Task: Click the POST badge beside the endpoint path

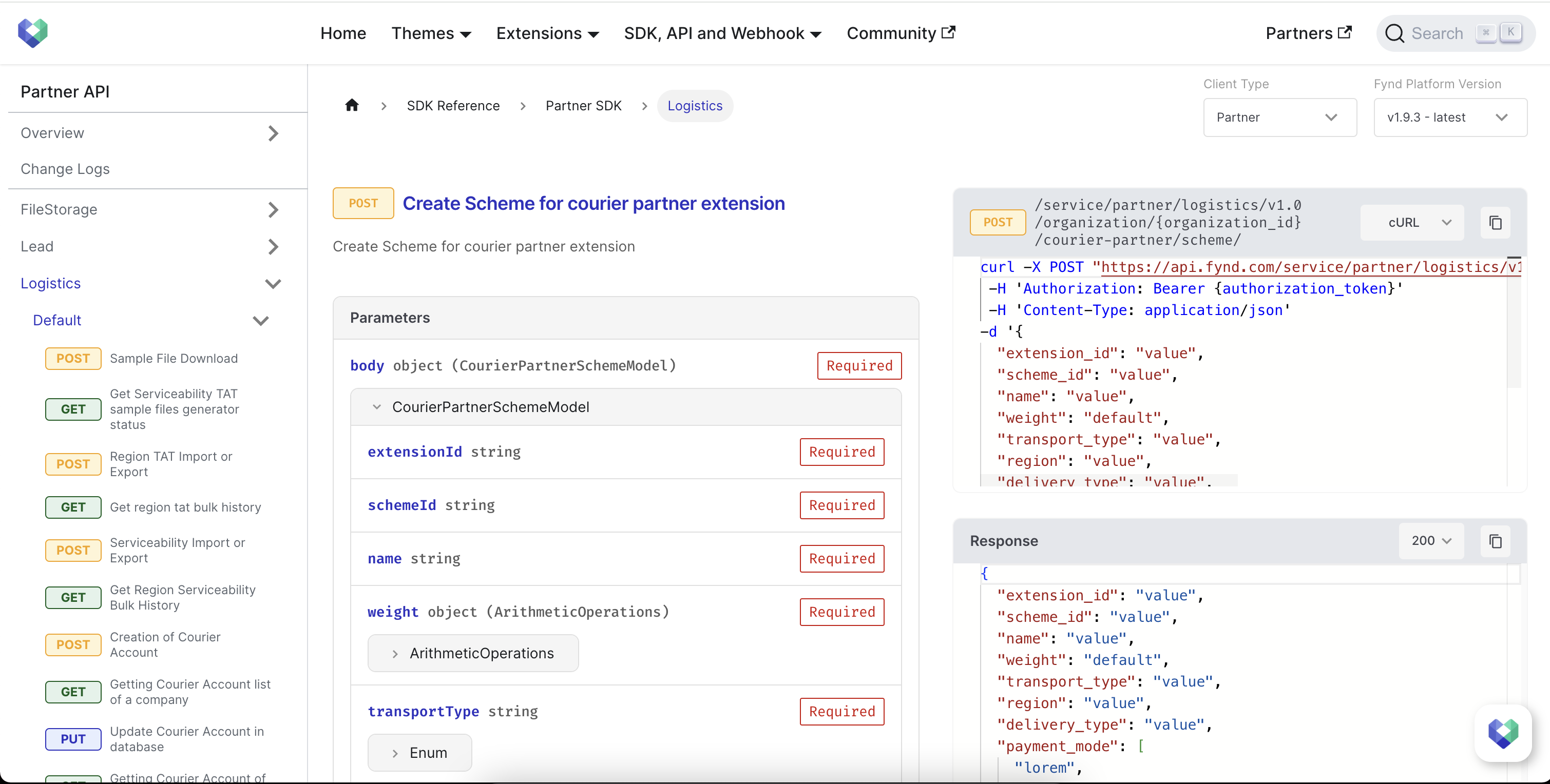Action: pos(997,223)
